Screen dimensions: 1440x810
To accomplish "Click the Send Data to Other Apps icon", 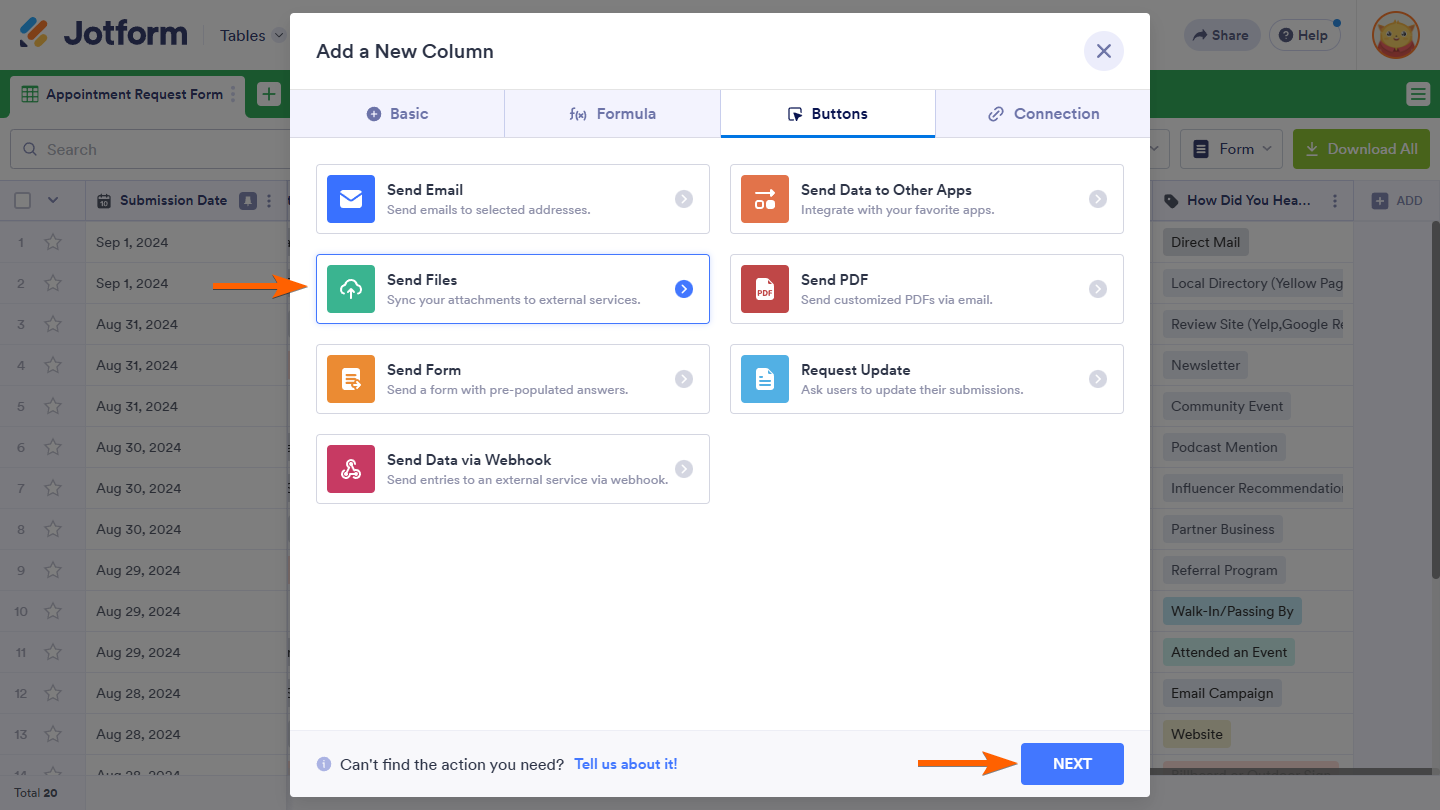I will [x=765, y=199].
